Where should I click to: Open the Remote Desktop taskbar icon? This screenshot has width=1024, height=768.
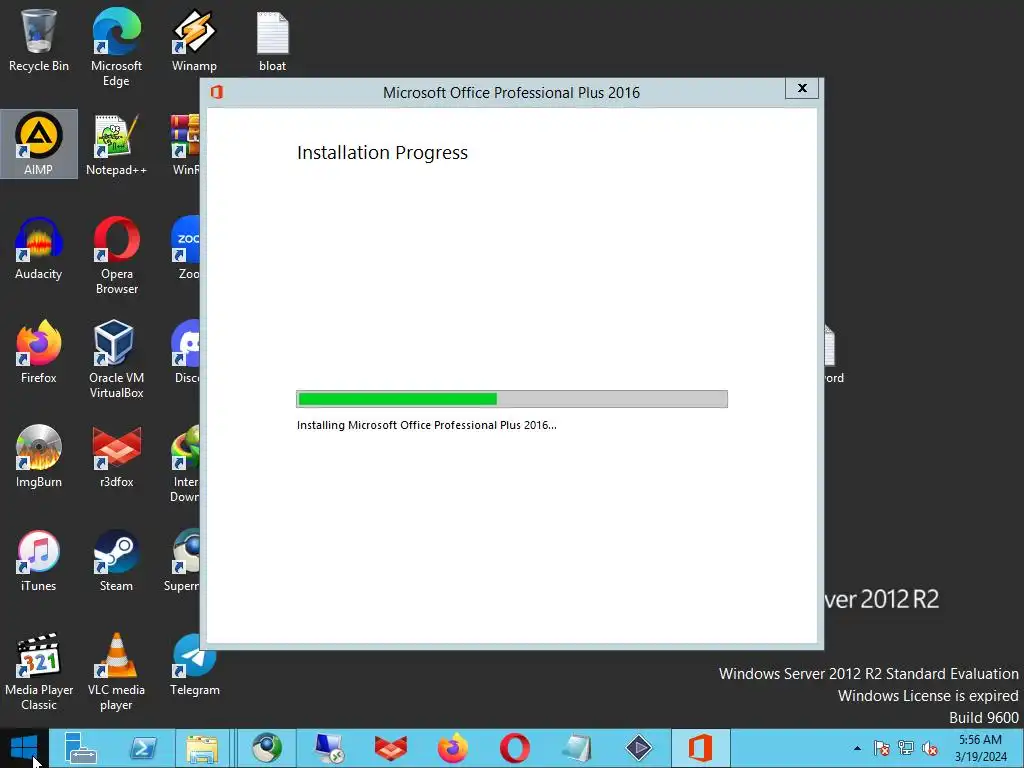coord(328,748)
